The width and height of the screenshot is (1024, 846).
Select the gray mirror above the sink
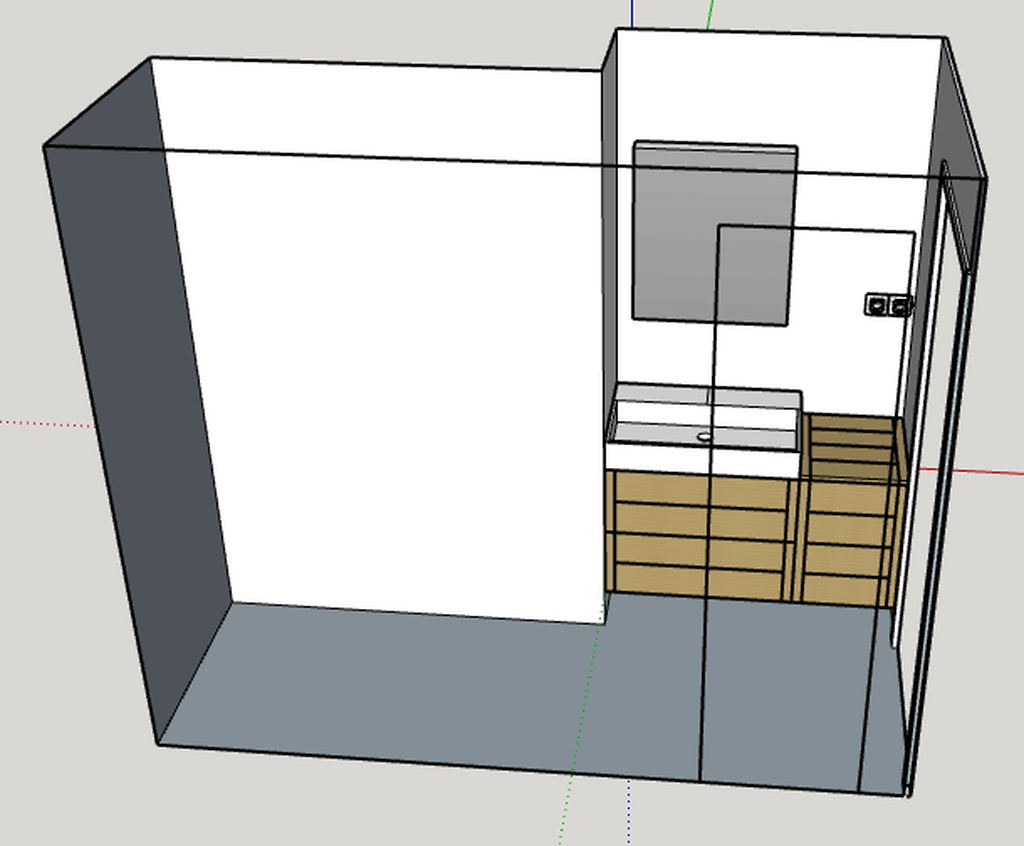(714, 233)
